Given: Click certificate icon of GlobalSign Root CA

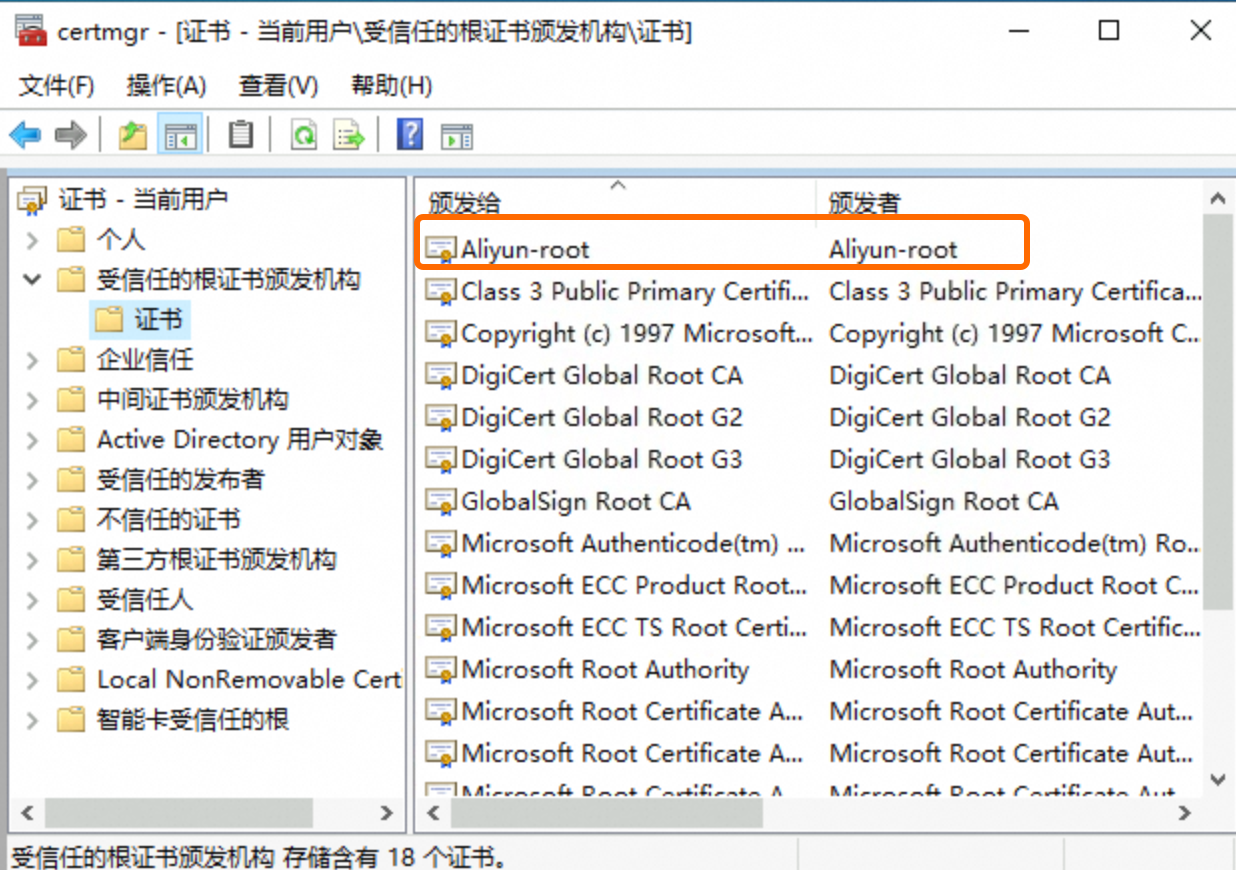Looking at the screenshot, I should [441, 502].
